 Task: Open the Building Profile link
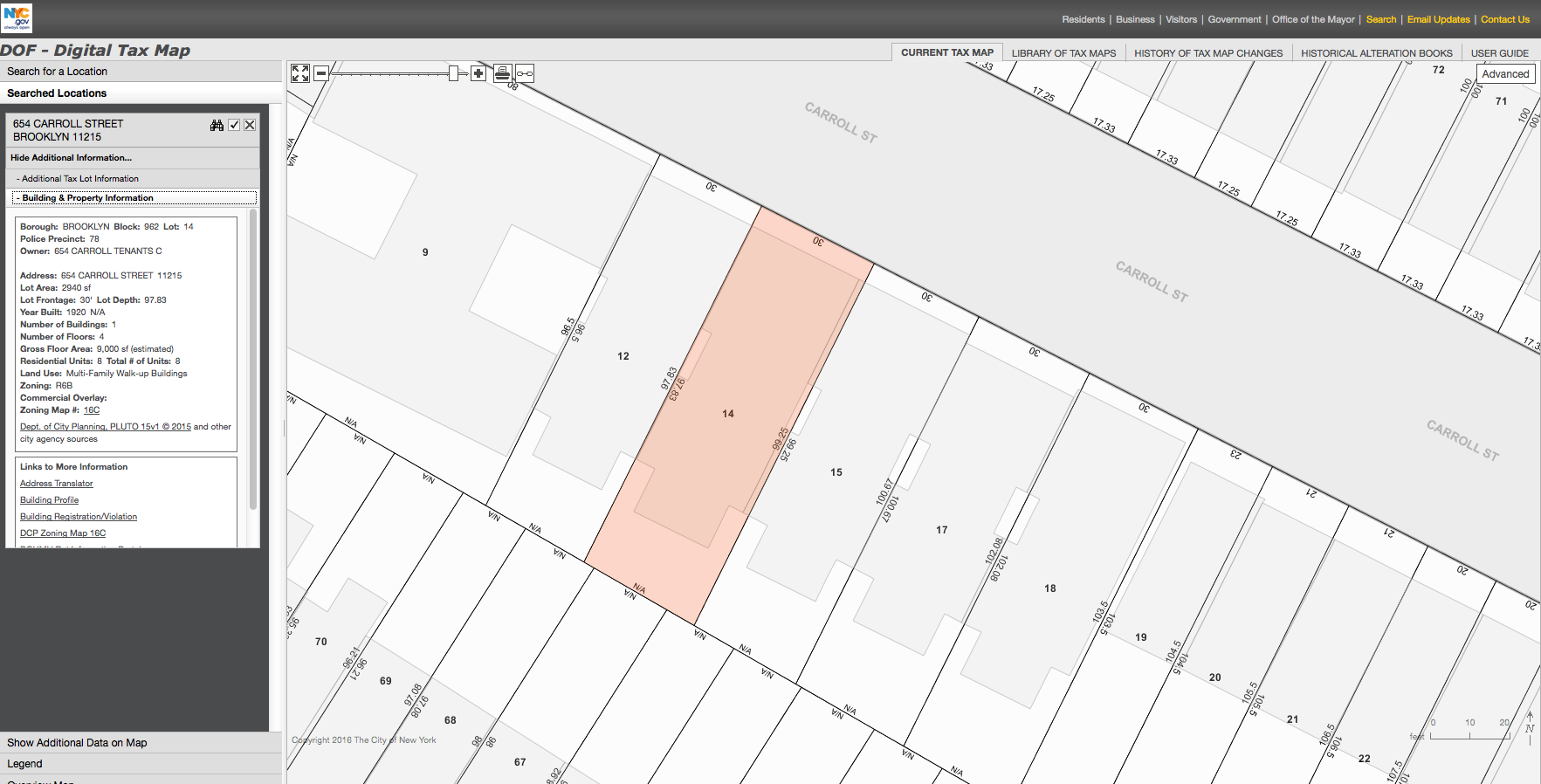click(50, 500)
